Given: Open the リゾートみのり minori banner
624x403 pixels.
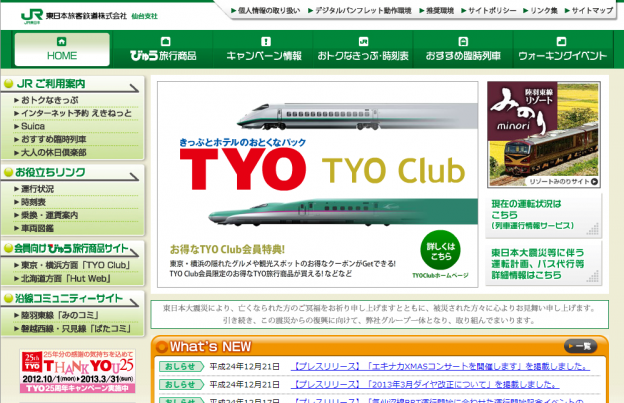Looking at the screenshot, I should [544, 134].
